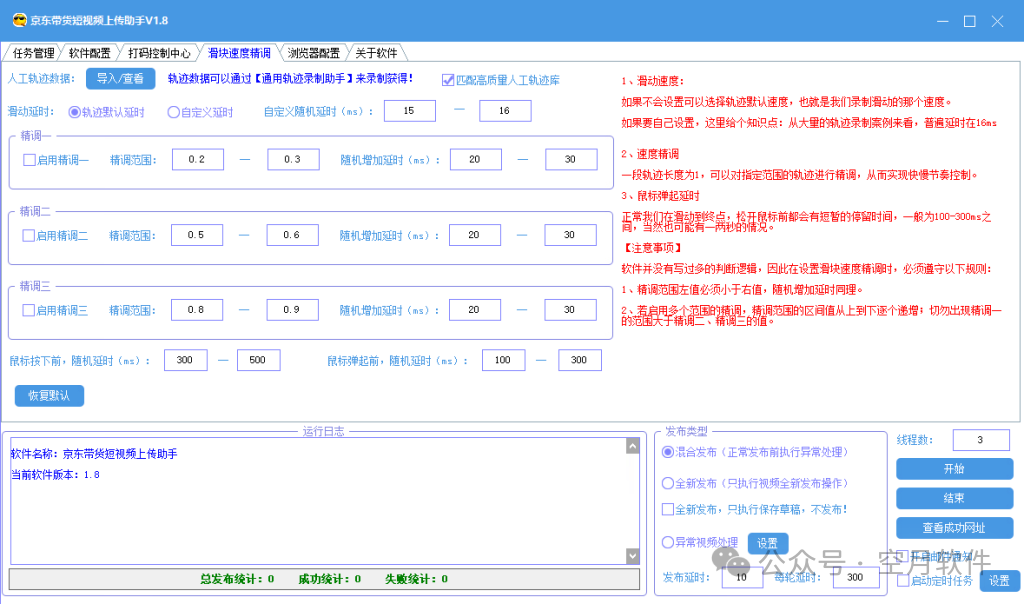The height and width of the screenshot is (604, 1024).
Task: Click 精调二 range start field 0.5
Action: 197,235
